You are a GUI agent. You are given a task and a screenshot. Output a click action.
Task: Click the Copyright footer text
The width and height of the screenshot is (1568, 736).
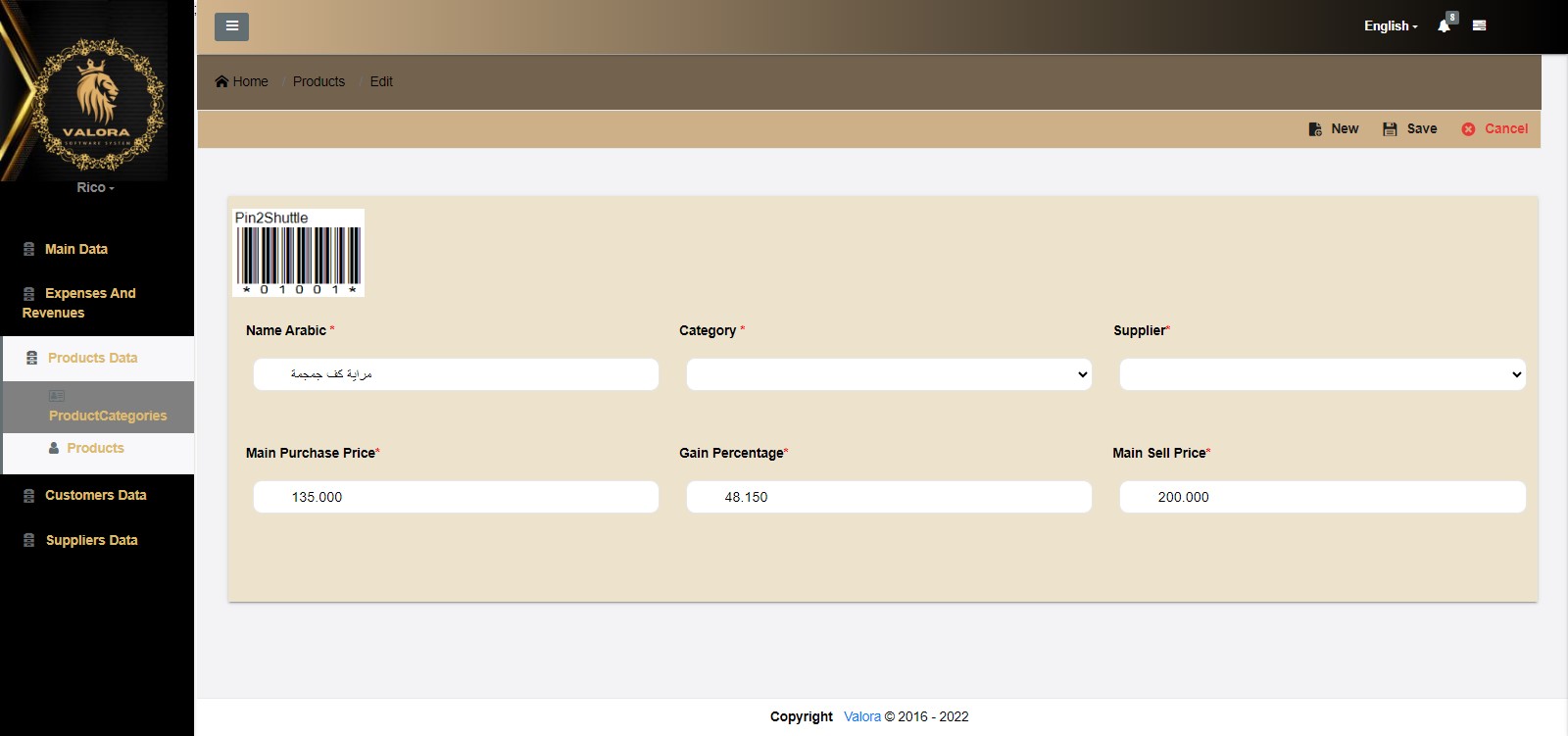[802, 716]
